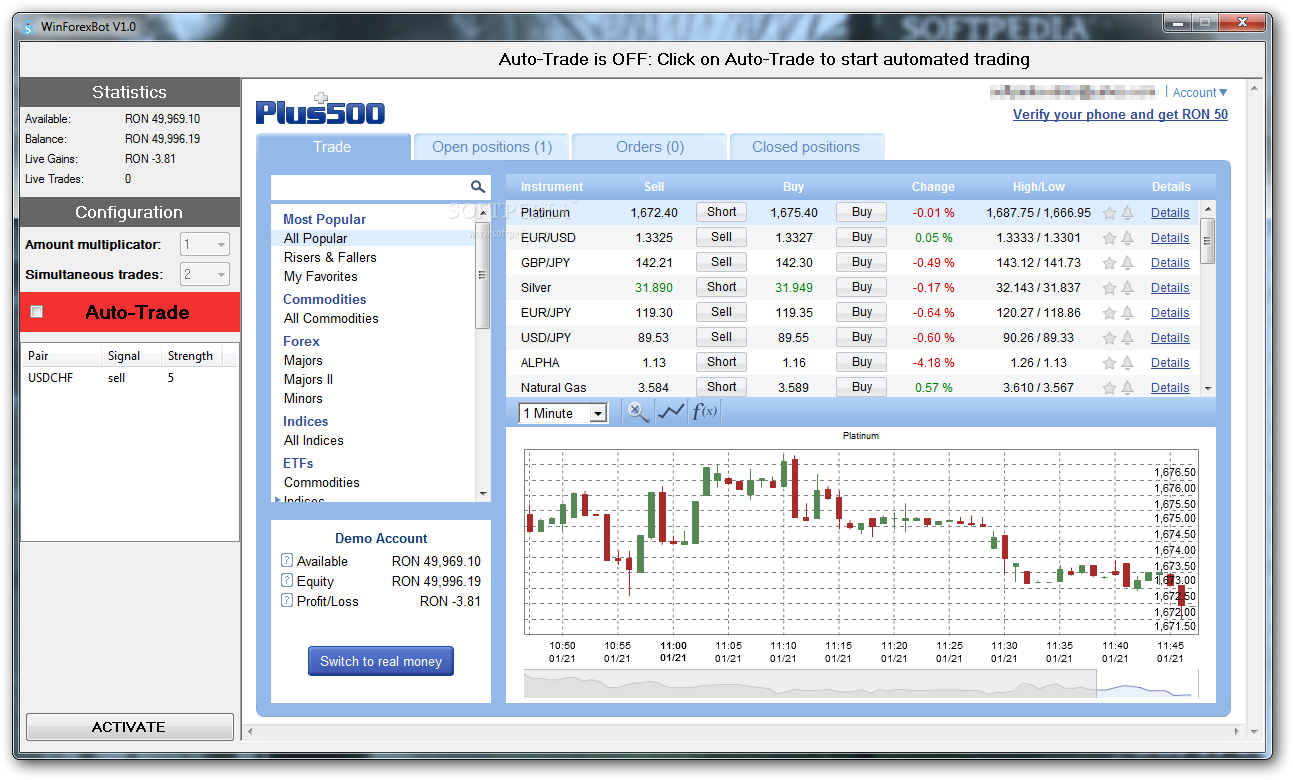The height and width of the screenshot is (780, 1293).
Task: Click the chart range overview slider
Action: (1145, 683)
